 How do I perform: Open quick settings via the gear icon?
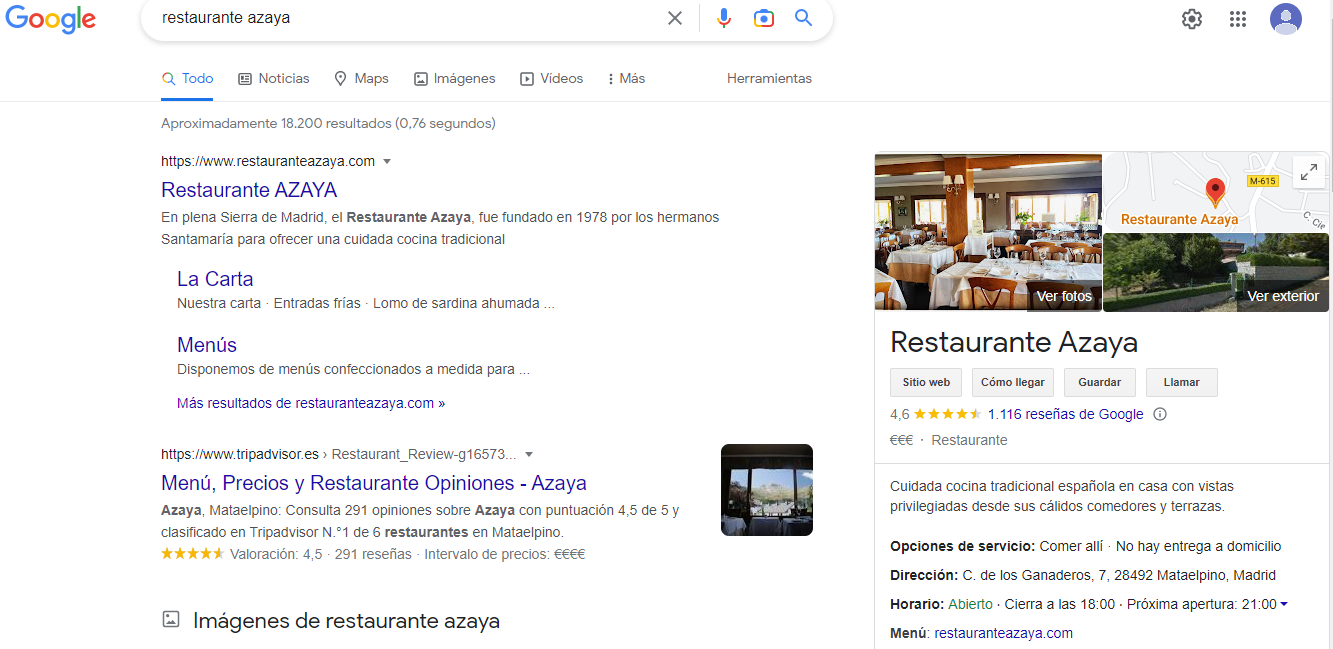[1191, 18]
